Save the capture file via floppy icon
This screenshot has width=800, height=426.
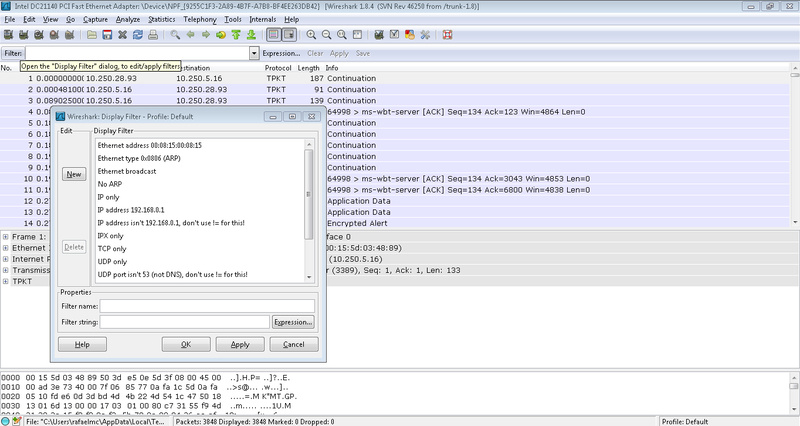107,35
